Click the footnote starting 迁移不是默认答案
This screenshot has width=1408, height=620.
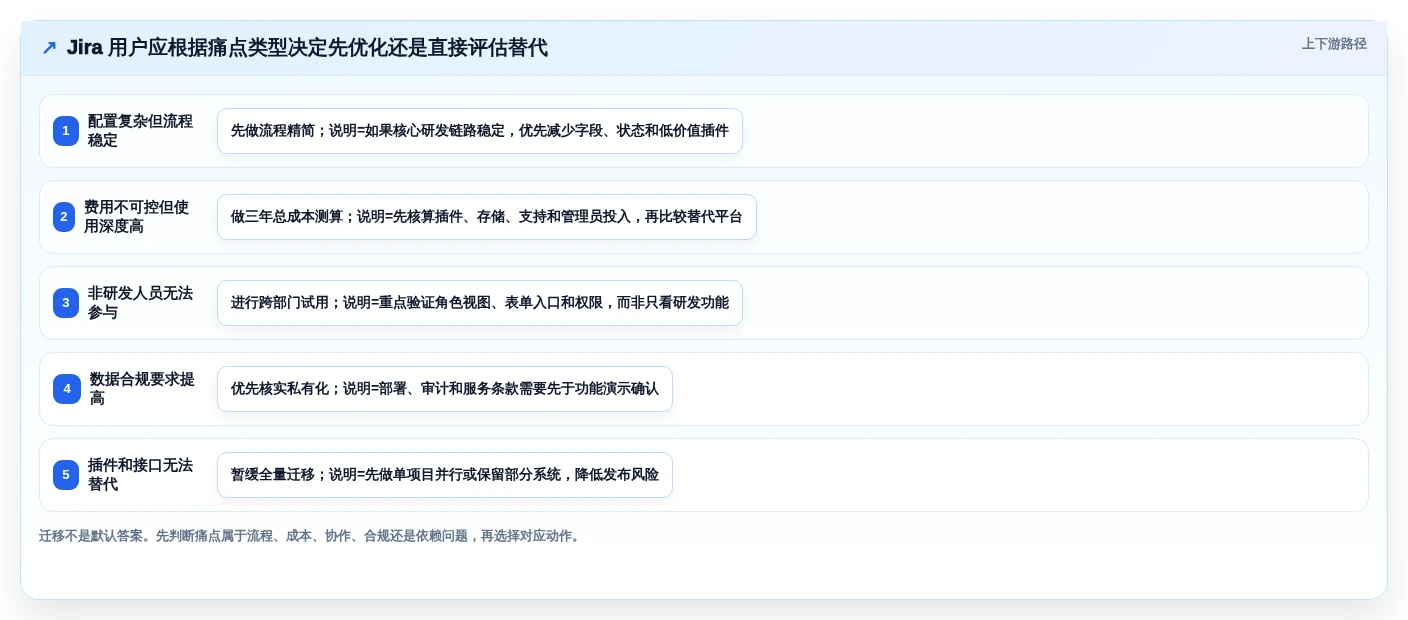(311, 536)
